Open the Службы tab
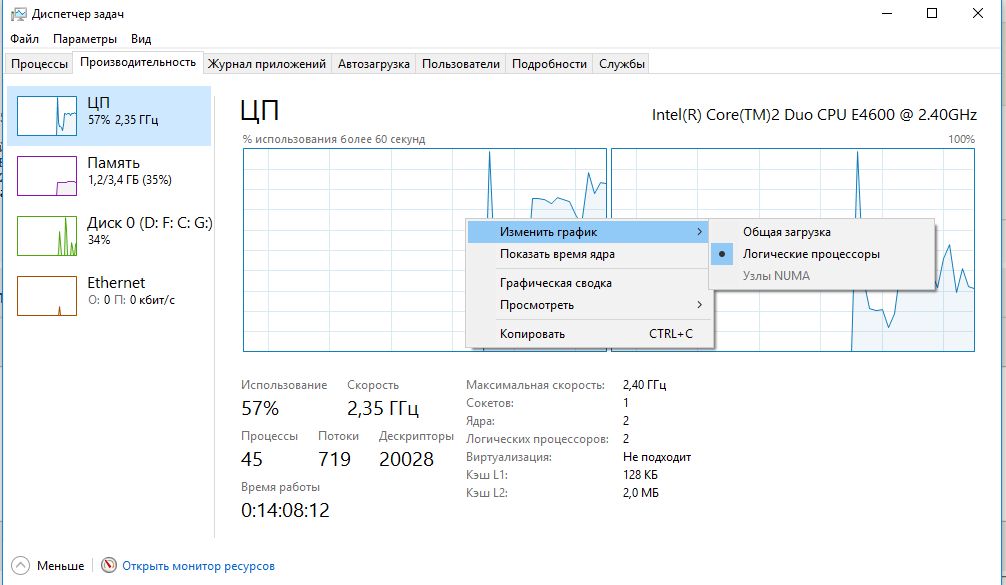 coord(622,64)
